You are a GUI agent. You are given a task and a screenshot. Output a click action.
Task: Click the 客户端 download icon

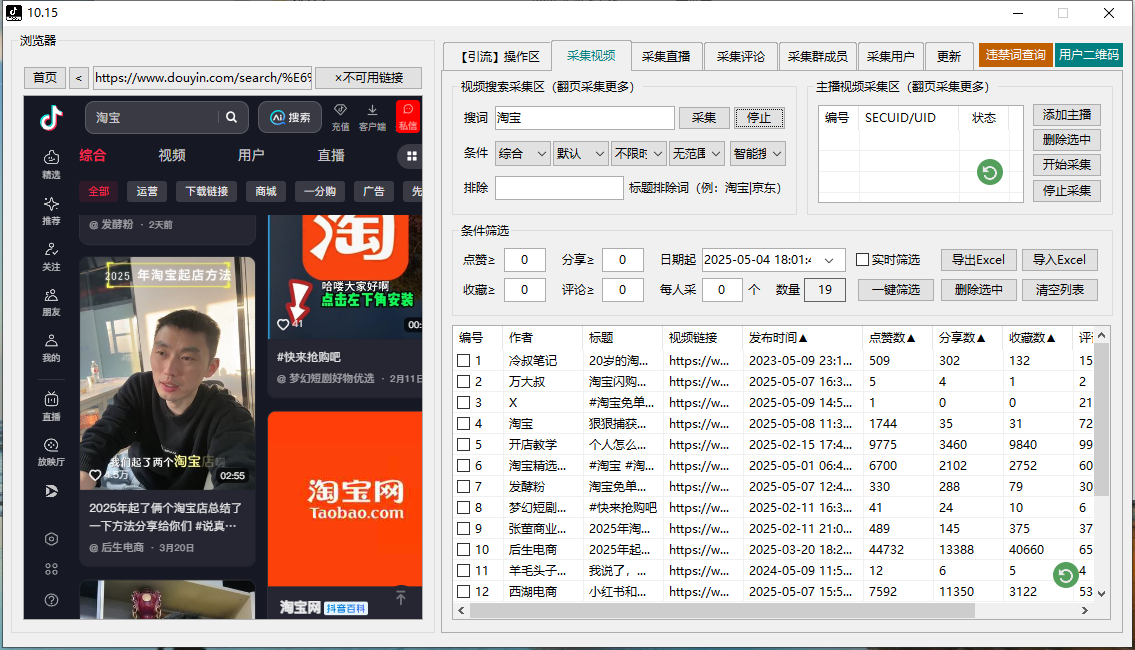[x=372, y=116]
